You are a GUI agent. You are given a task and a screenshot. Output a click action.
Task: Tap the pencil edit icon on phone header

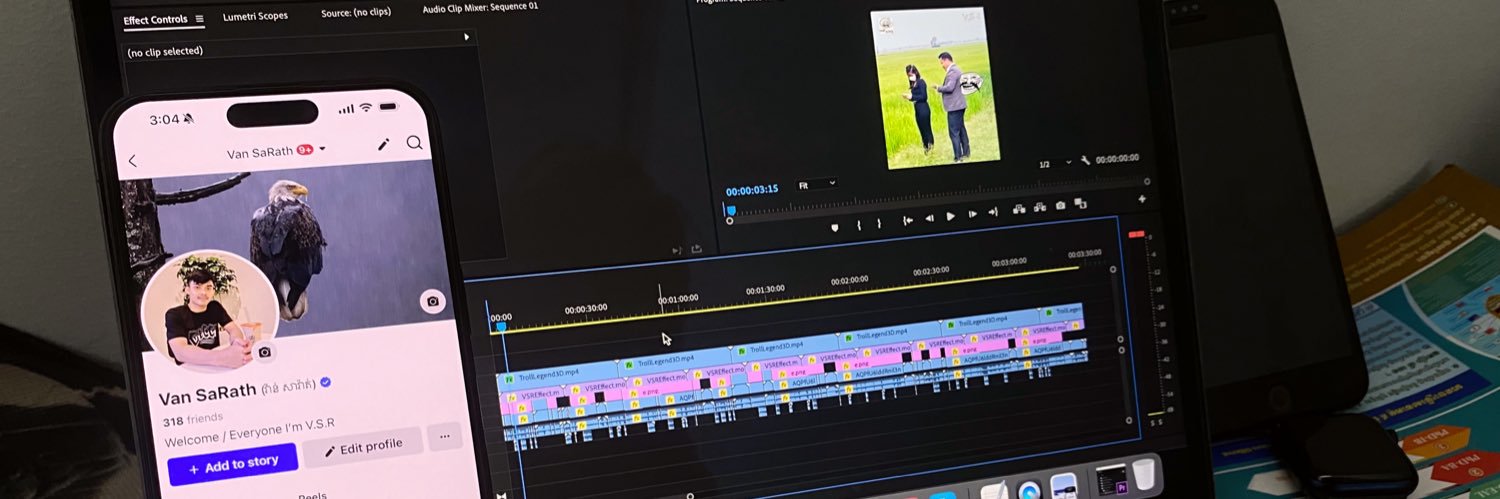coord(383,144)
